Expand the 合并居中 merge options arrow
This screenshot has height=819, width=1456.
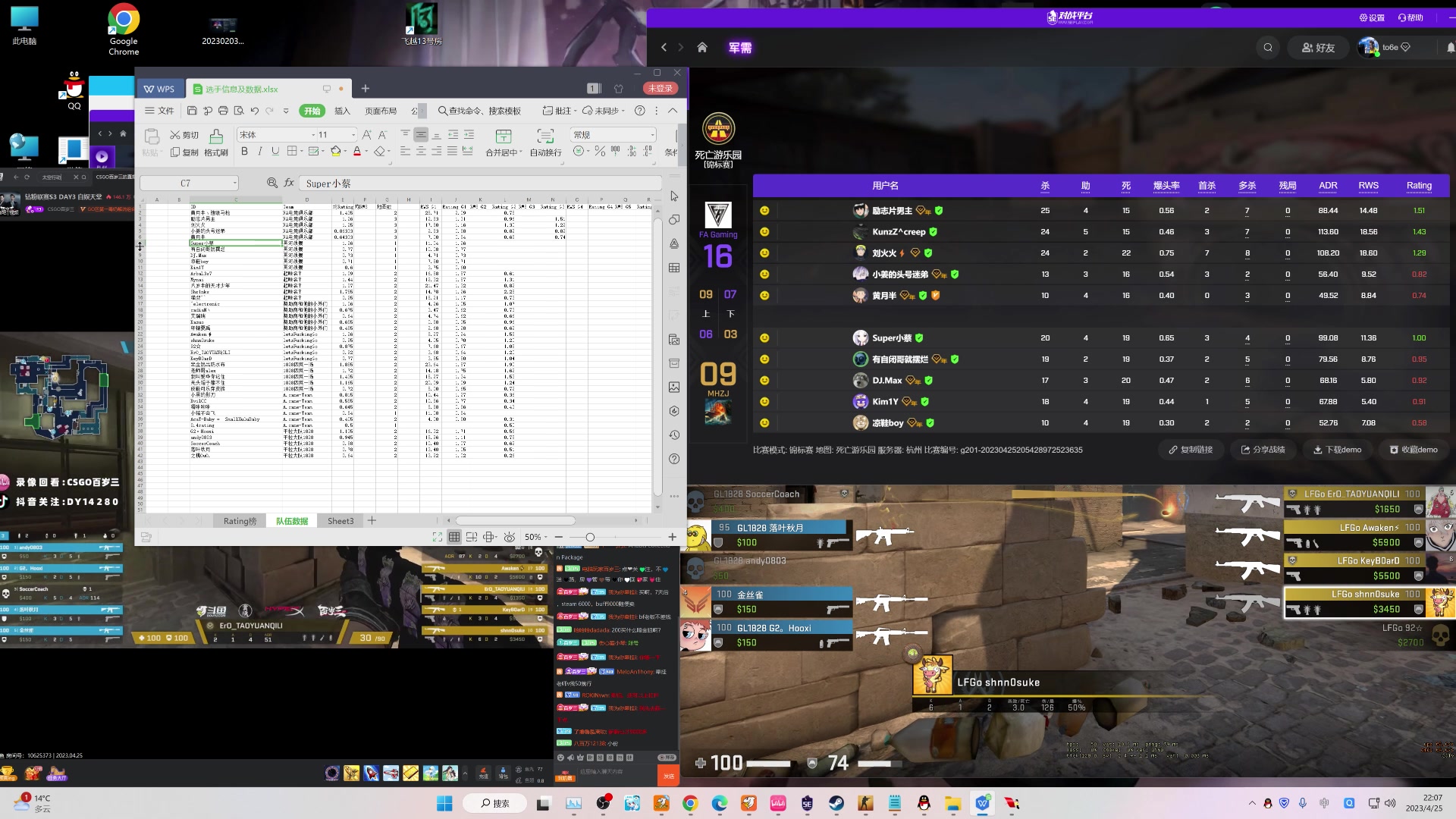[x=521, y=152]
